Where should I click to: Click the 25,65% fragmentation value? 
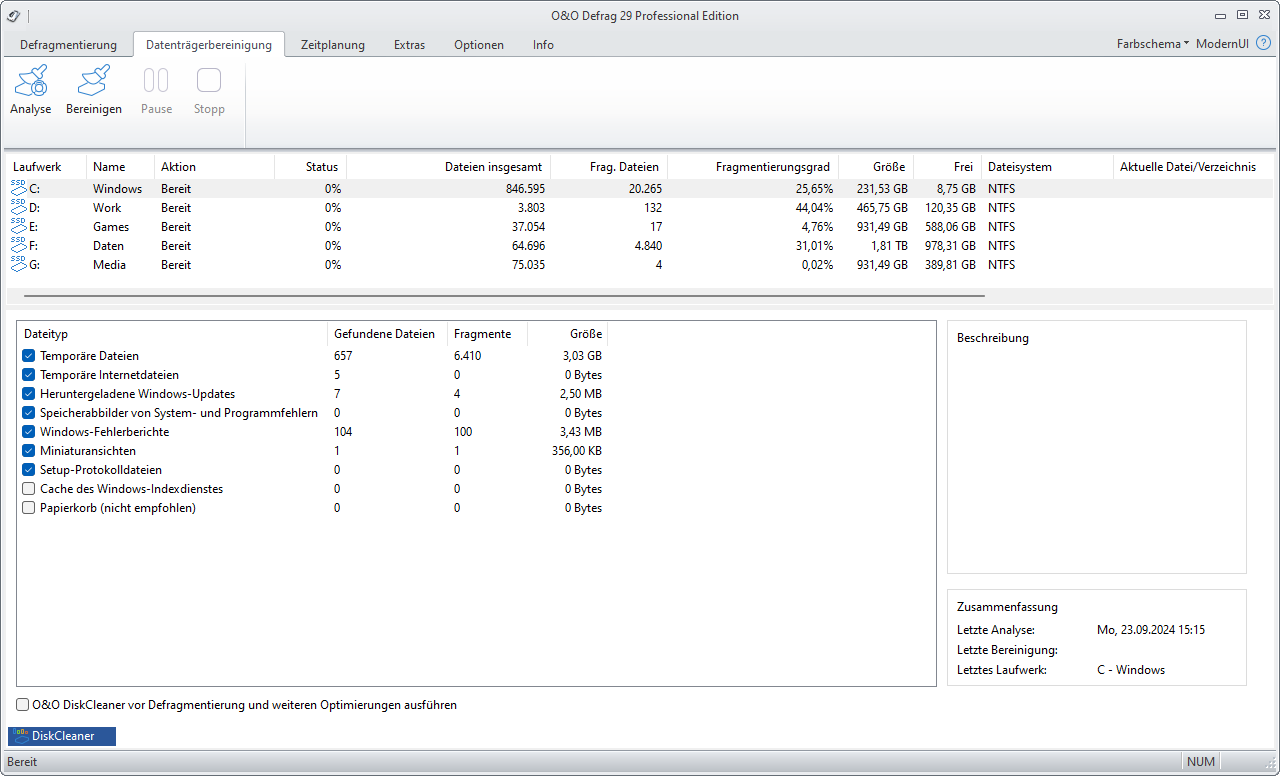(813, 189)
